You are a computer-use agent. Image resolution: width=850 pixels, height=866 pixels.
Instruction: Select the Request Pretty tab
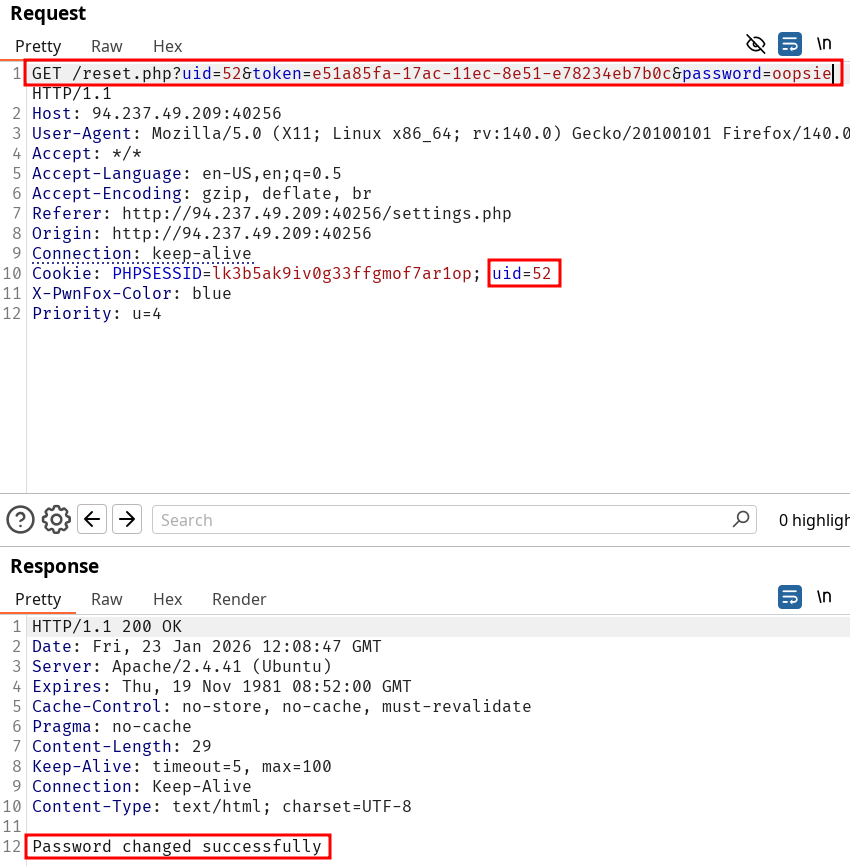[38, 46]
